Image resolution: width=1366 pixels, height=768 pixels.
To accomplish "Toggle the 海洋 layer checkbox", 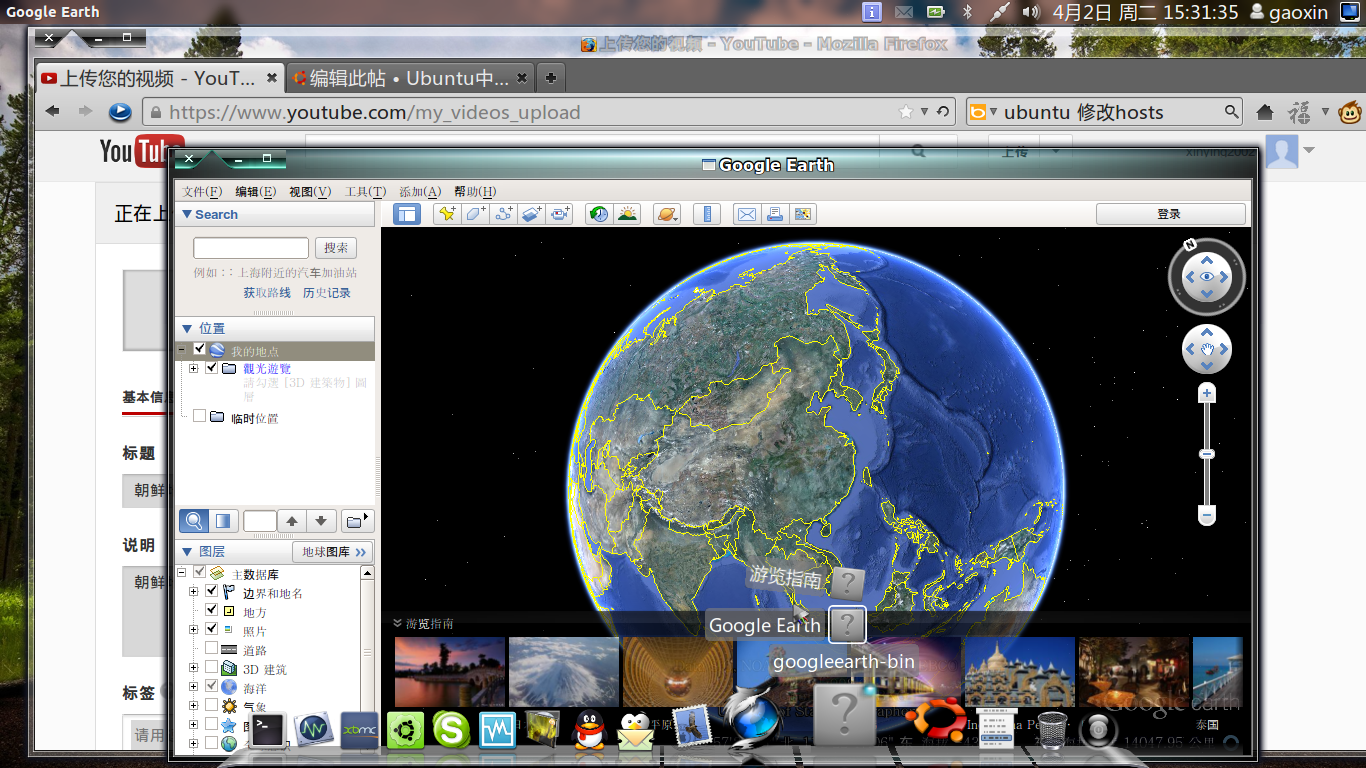I will [x=212, y=686].
